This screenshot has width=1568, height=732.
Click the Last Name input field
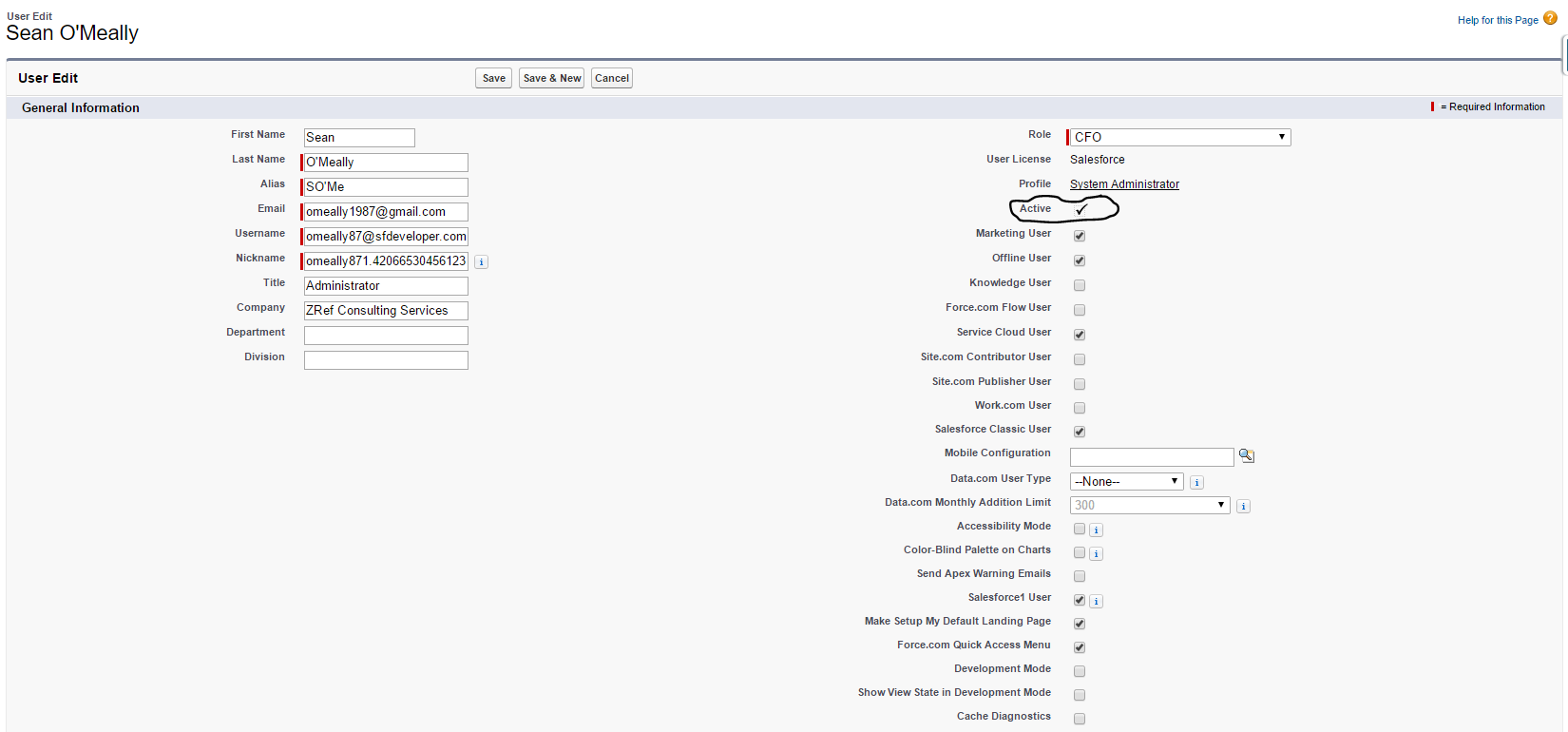pyautogui.click(x=386, y=163)
